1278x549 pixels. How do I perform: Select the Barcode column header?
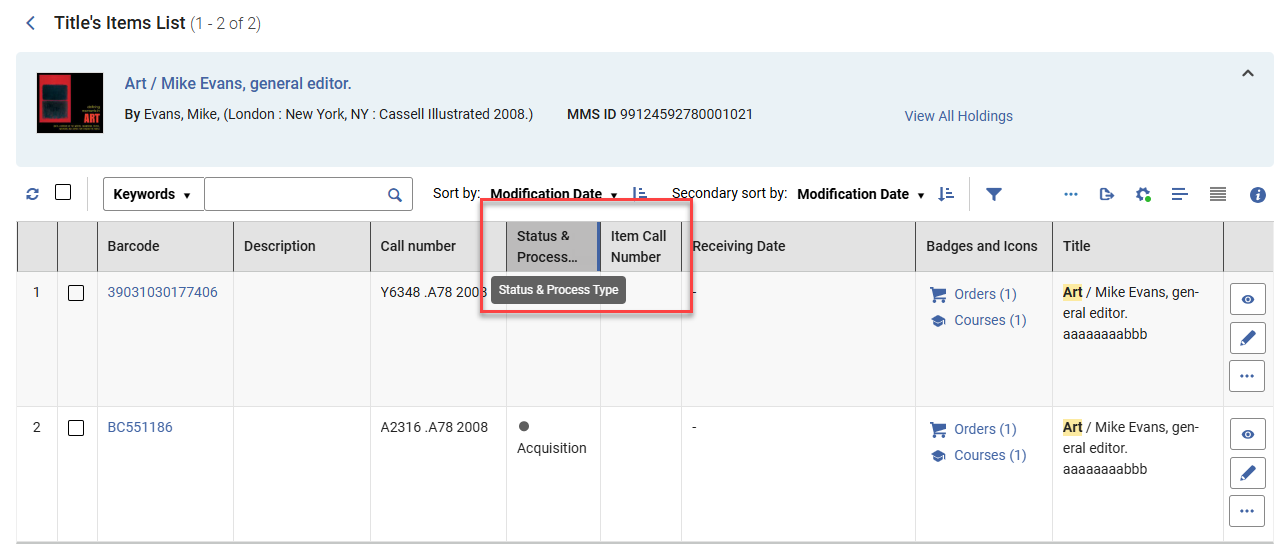click(165, 246)
